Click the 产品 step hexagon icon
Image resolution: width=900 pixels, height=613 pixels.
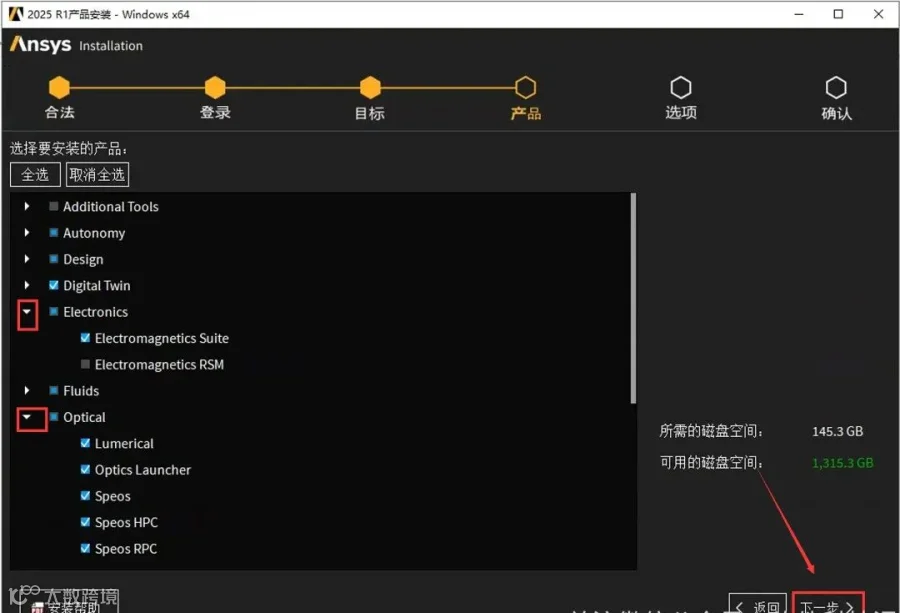pyautogui.click(x=525, y=88)
